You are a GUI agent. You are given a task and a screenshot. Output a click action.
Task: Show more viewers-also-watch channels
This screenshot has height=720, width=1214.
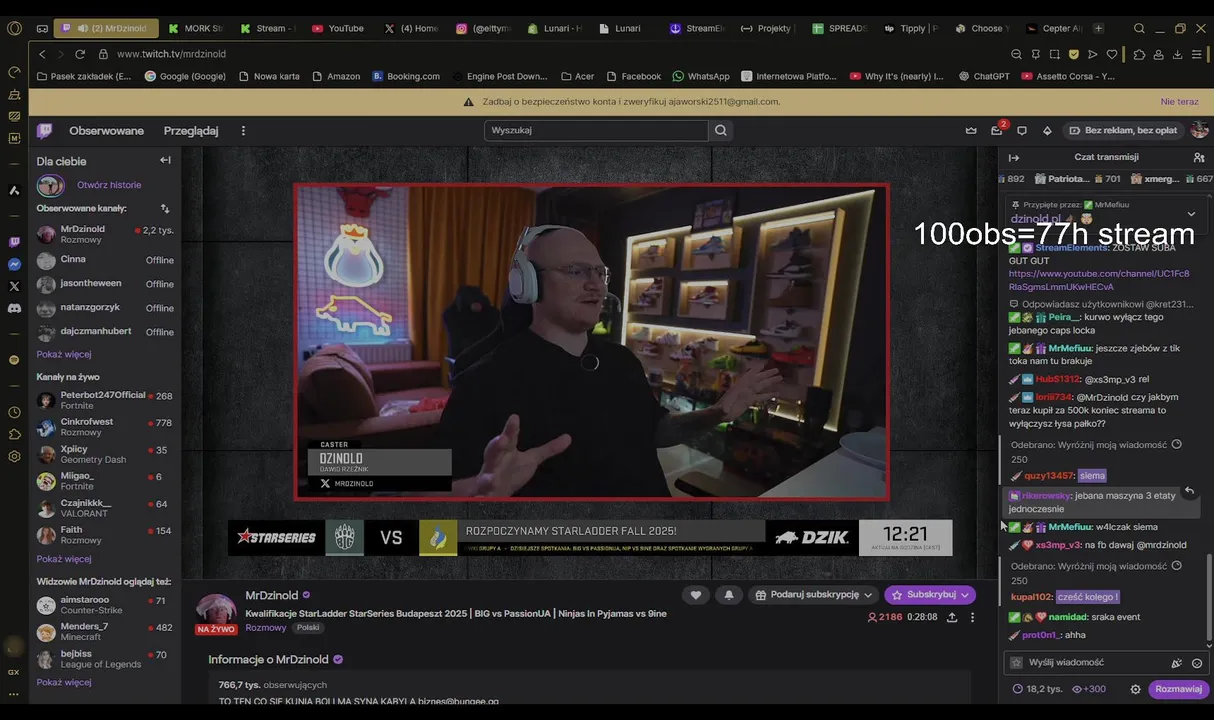pyautogui.click(x=64, y=682)
